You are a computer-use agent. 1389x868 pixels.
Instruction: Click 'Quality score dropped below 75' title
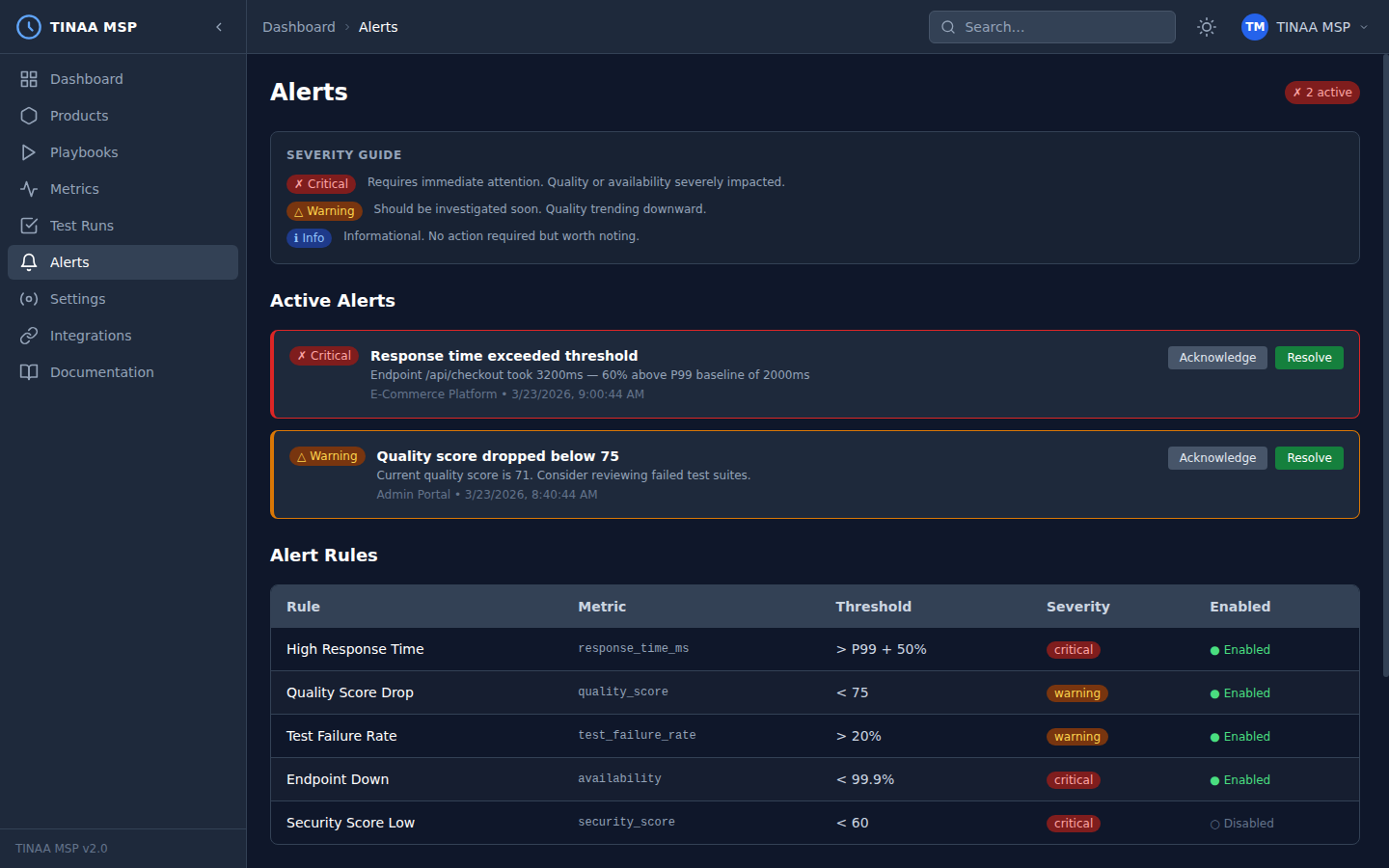(x=498, y=456)
